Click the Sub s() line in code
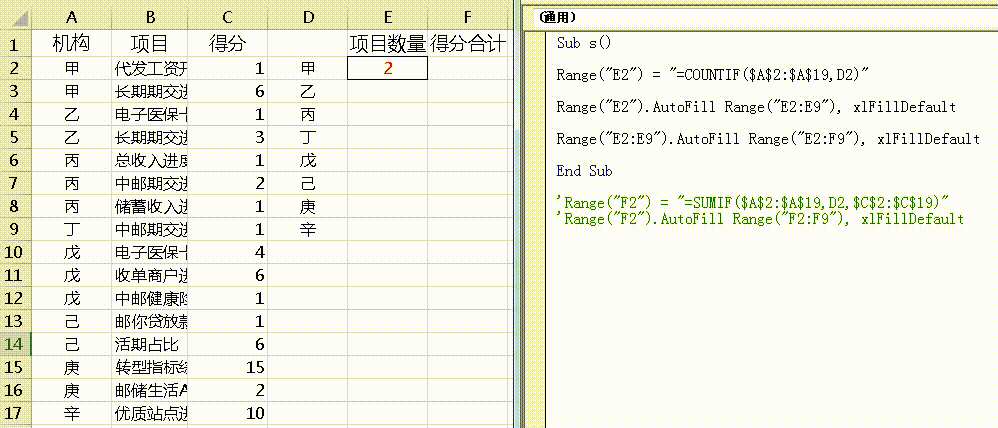 584,43
